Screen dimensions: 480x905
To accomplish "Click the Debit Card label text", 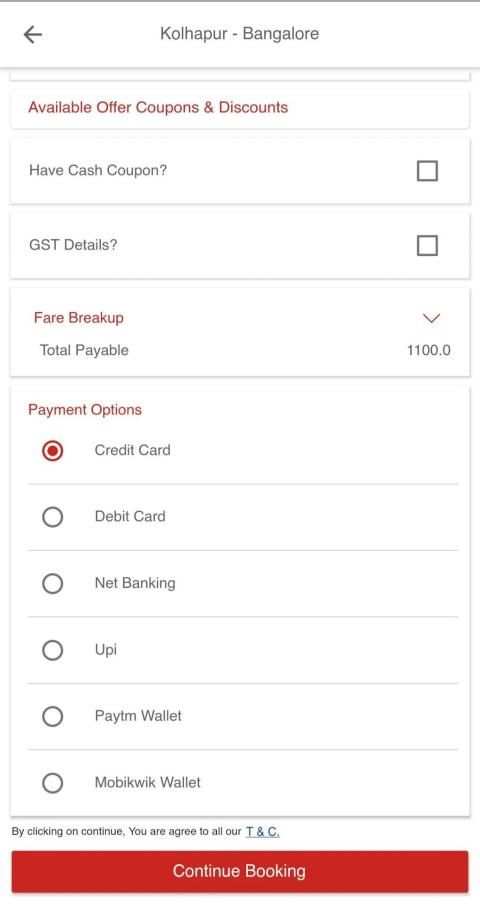I will point(130,516).
